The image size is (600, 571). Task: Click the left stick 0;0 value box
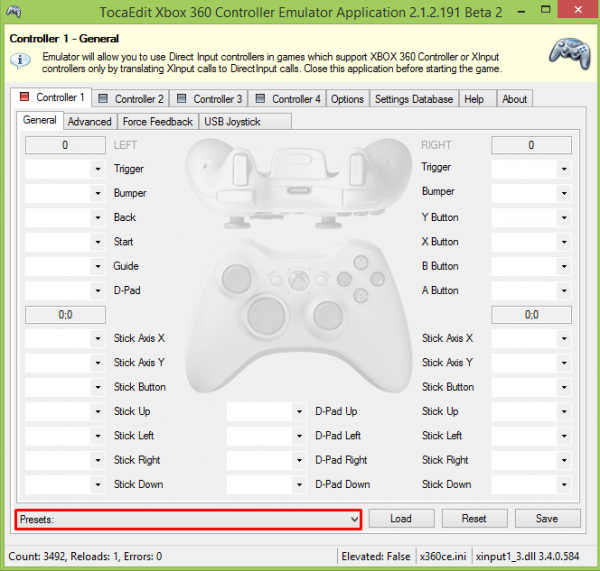point(65,315)
